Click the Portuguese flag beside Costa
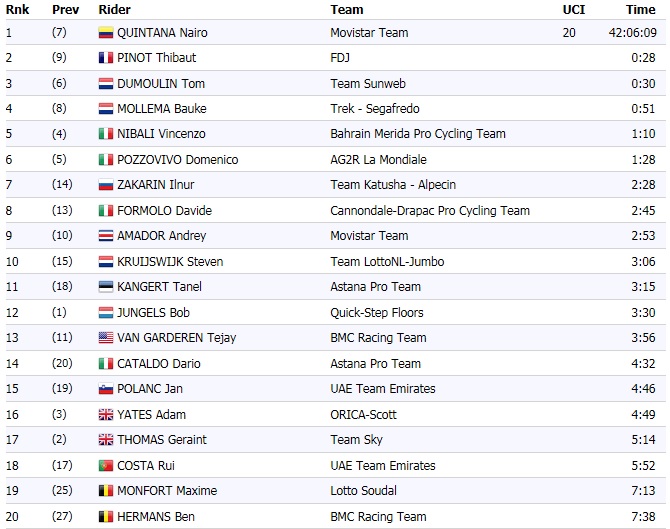Viewport: 670px width, 529px height. (x=105, y=466)
